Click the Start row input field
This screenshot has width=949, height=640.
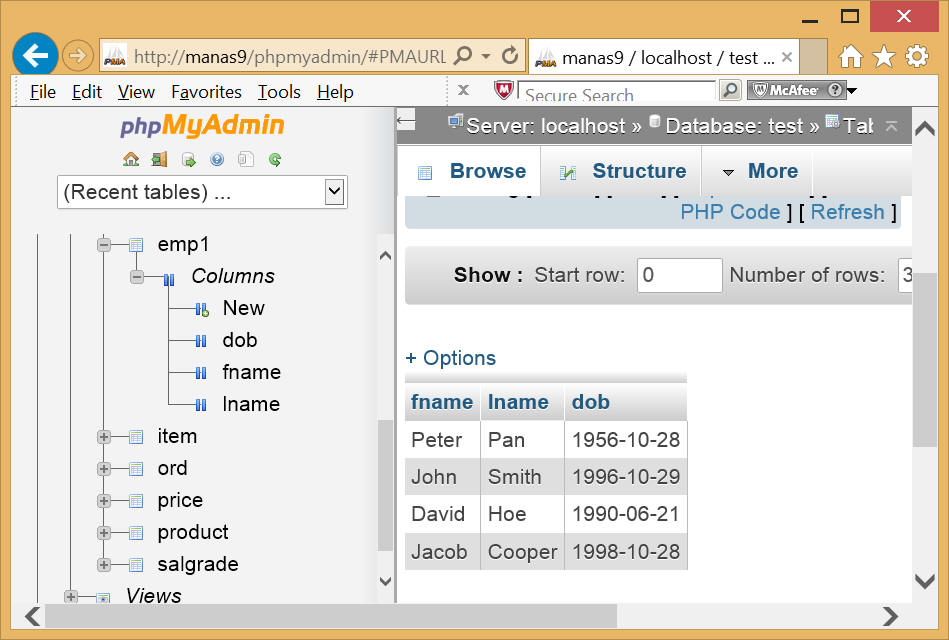click(679, 275)
